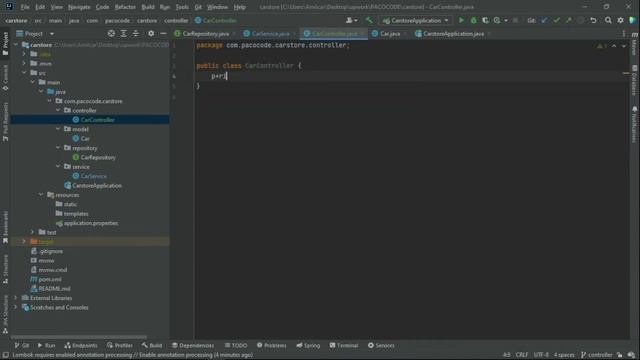Push commits with the Git push arrow
Screen dimensions: 640x360
coord(568,20)
